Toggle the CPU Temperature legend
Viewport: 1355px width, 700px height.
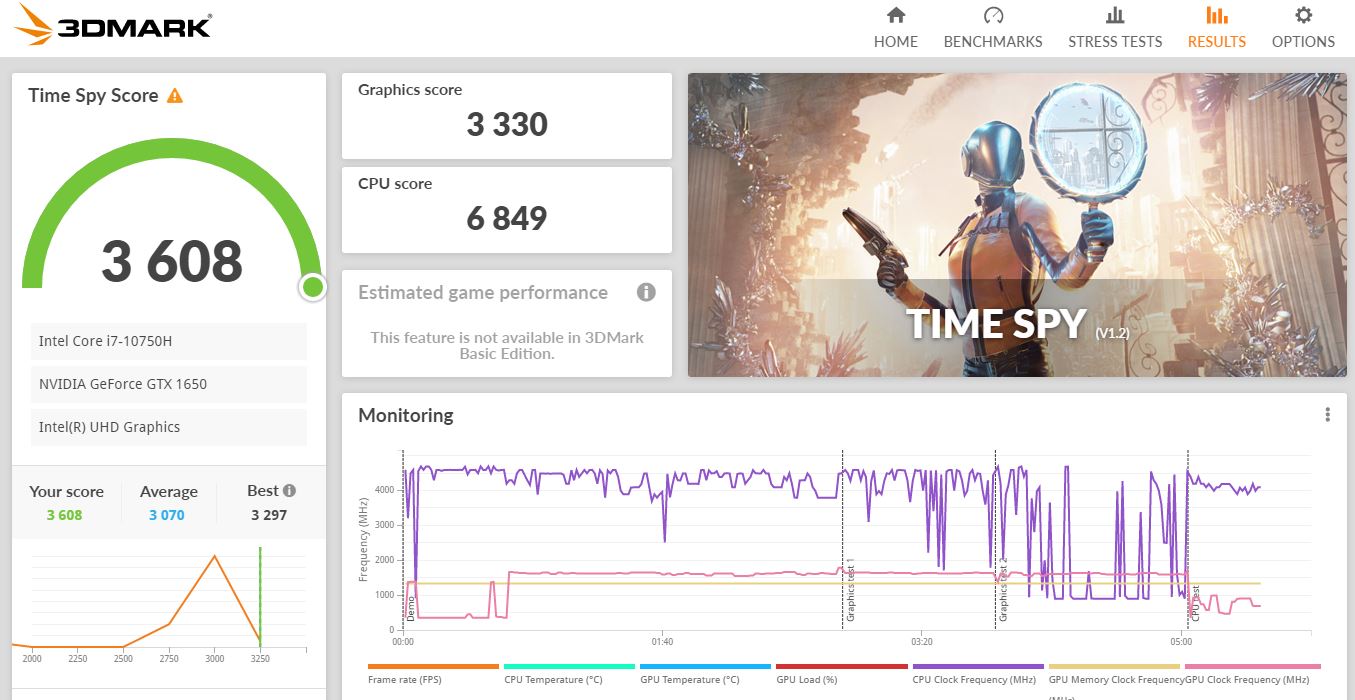click(569, 673)
